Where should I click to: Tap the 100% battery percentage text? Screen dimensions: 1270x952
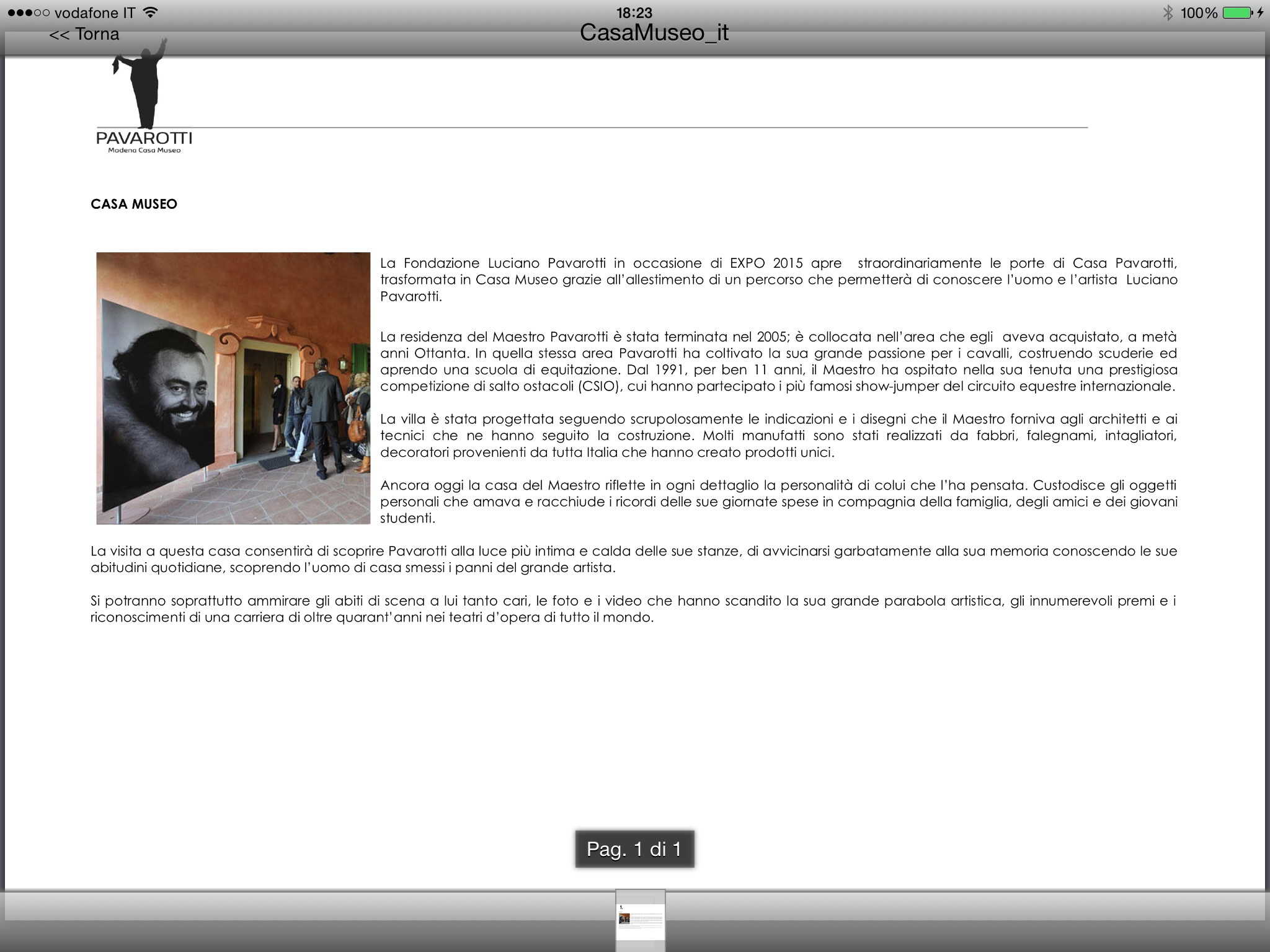point(1199,12)
